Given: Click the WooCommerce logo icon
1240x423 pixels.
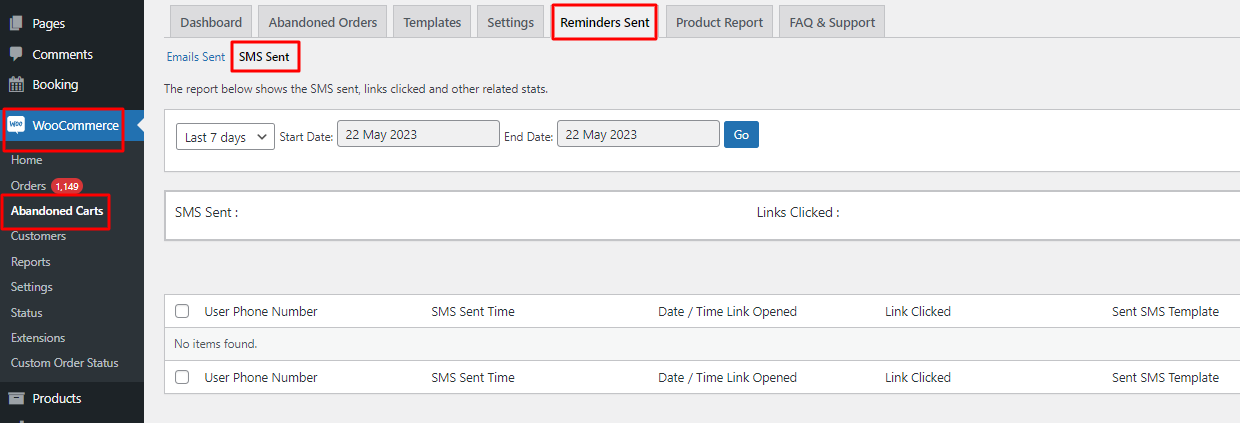Looking at the screenshot, I should [x=16, y=125].
